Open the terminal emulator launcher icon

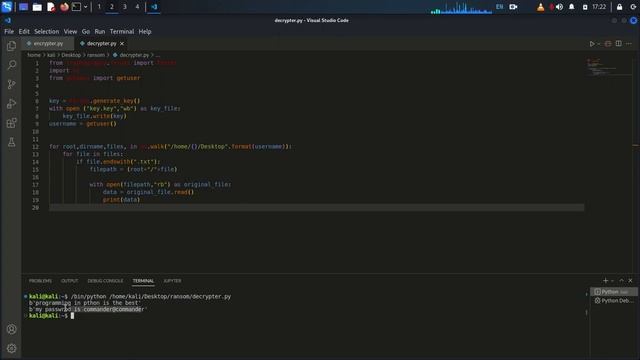point(76,7)
